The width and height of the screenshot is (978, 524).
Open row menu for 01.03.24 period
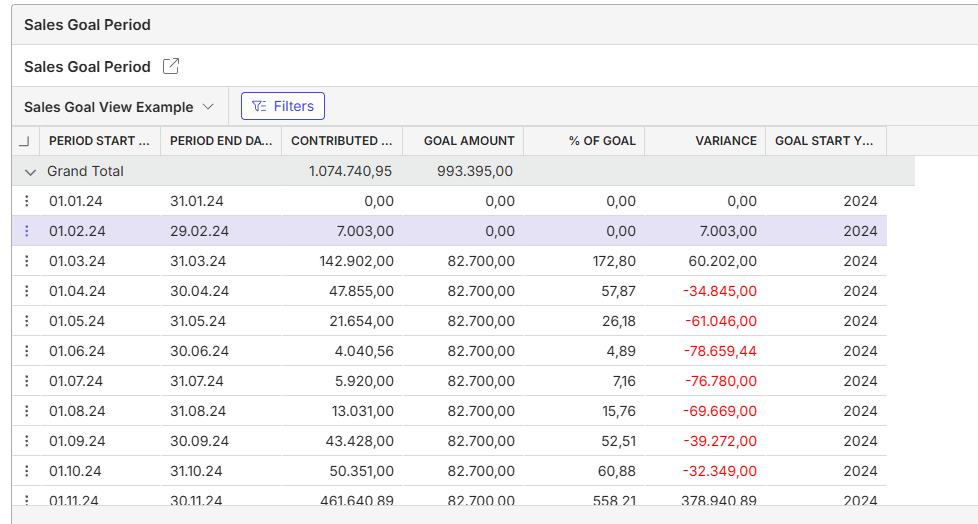(26, 261)
